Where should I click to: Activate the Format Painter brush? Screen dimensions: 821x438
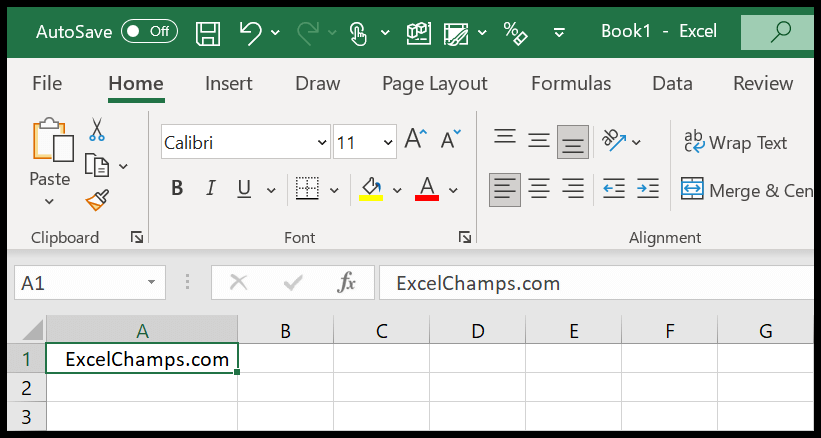point(97,200)
